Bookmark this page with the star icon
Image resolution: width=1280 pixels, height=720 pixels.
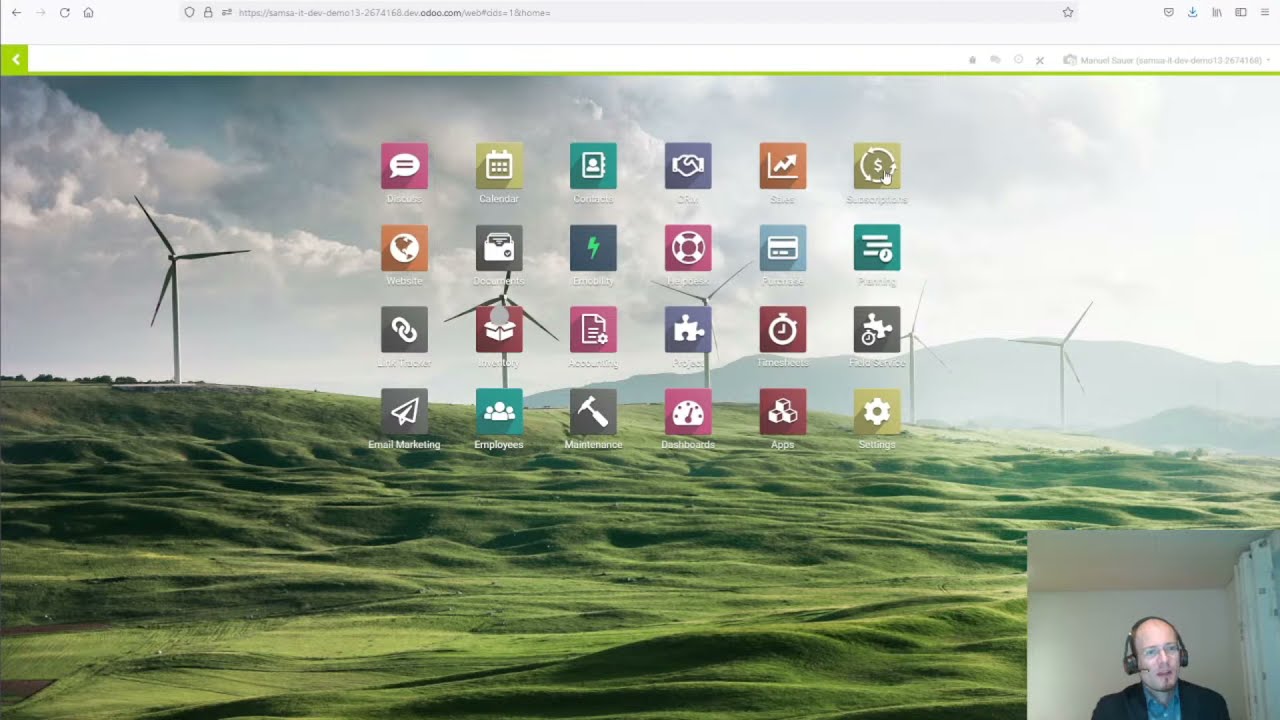click(1067, 12)
